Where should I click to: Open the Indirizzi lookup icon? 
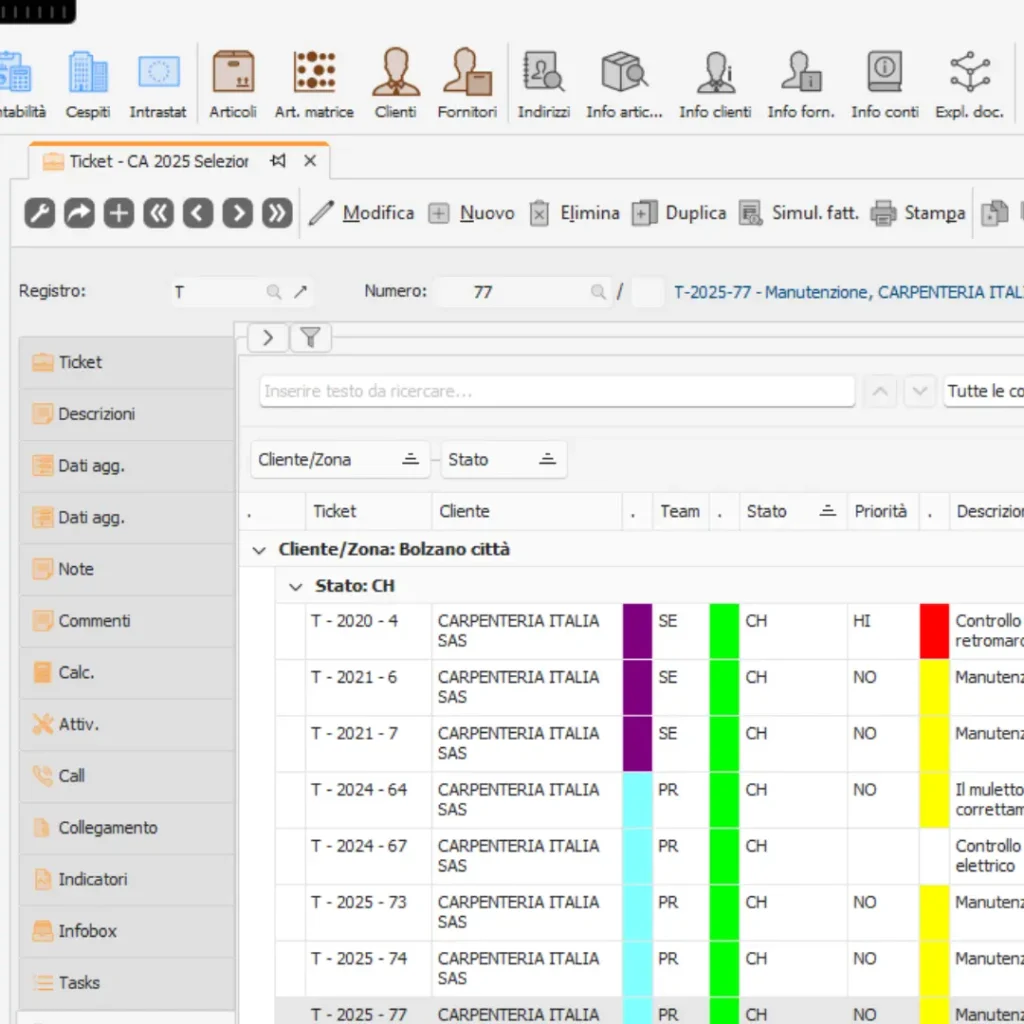tap(544, 84)
